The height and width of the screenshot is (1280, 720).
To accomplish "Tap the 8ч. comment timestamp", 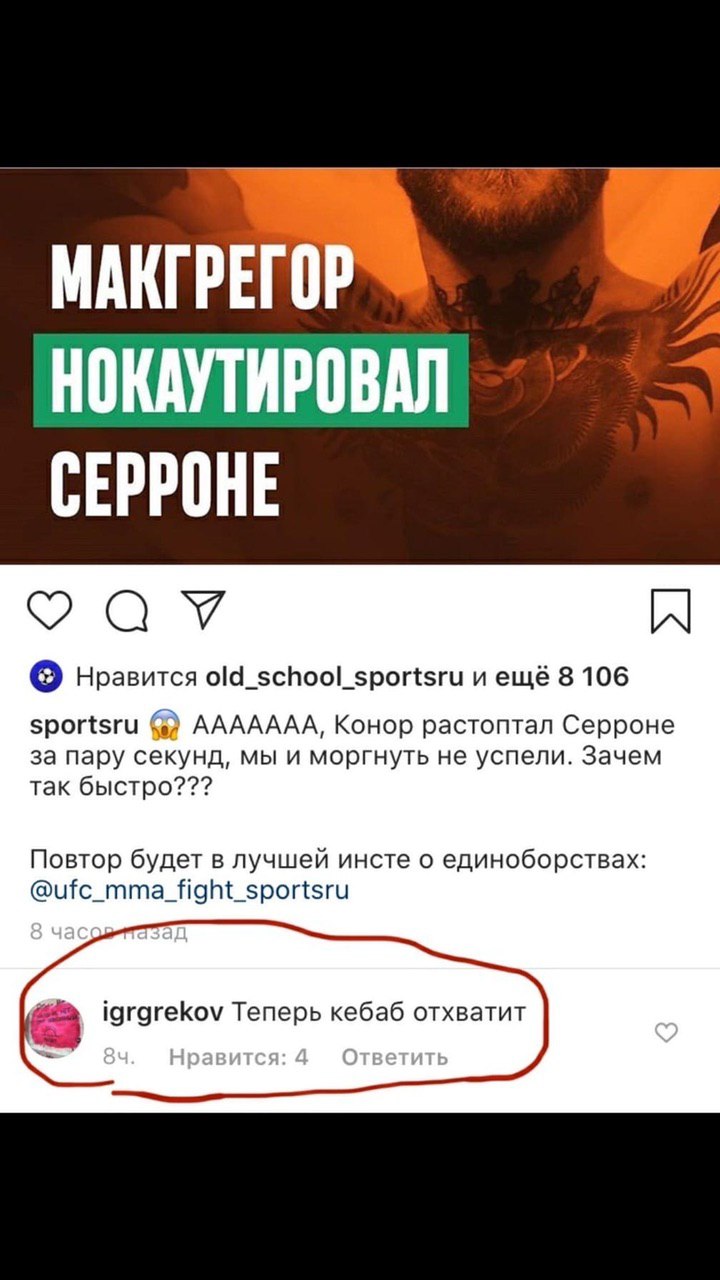I will pyautogui.click(x=119, y=1056).
